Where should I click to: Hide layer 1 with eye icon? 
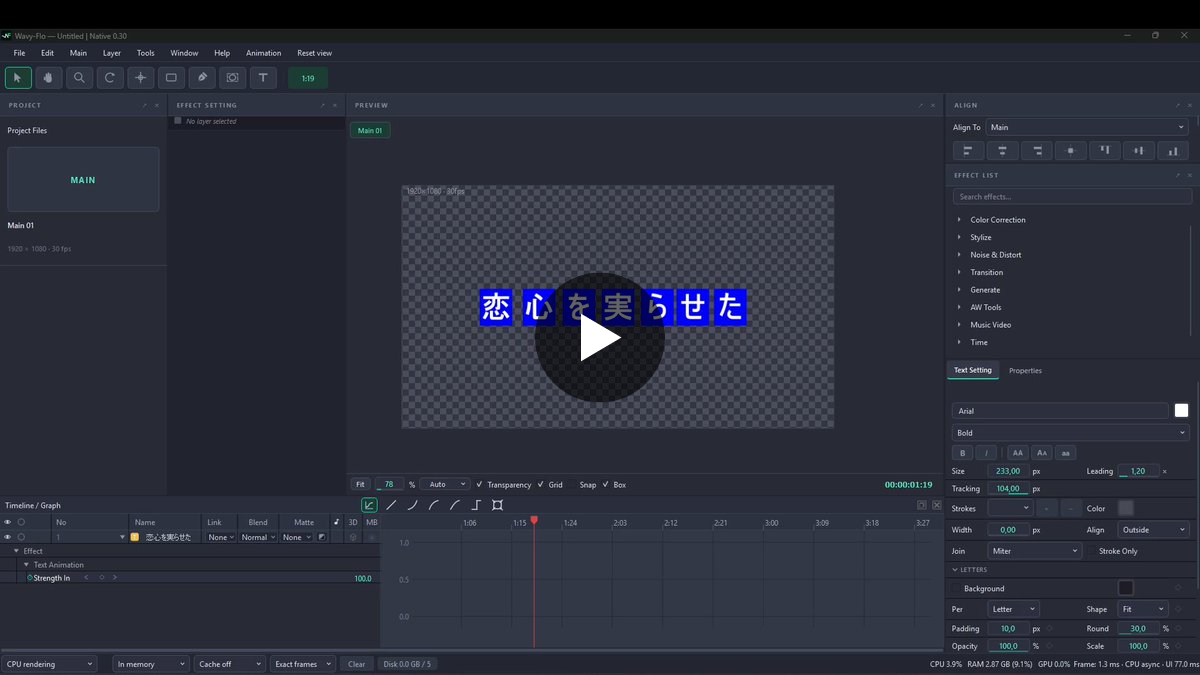tap(8, 537)
